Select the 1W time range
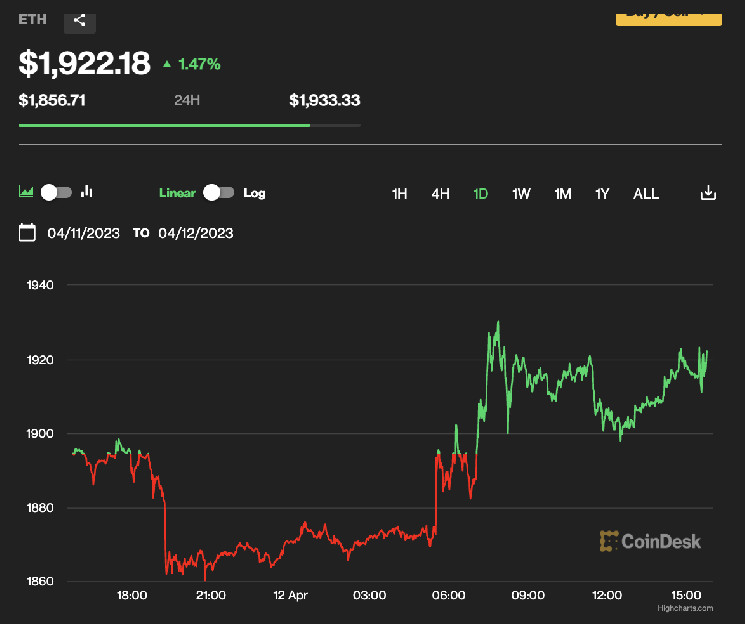Viewport: 745px width, 624px height. (521, 194)
